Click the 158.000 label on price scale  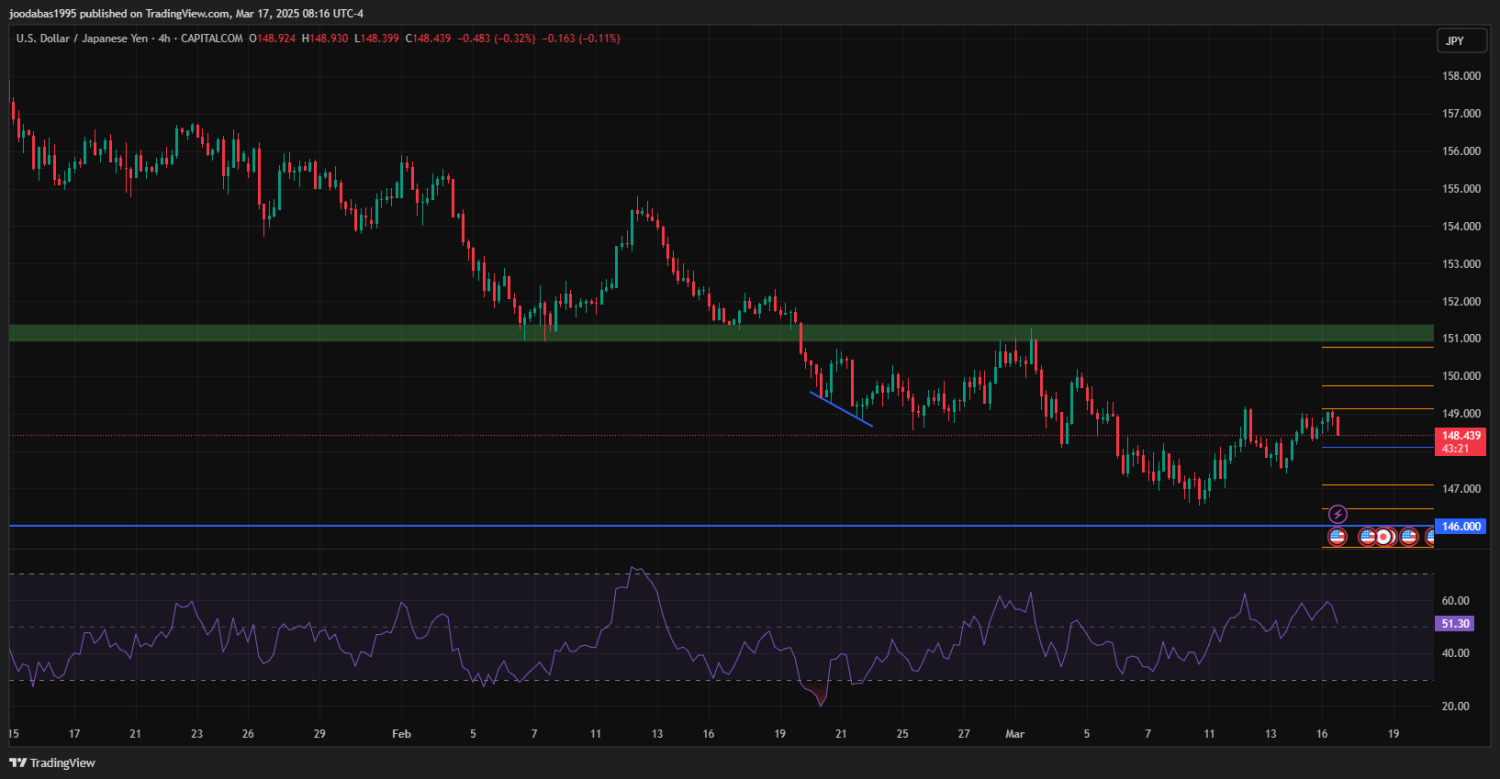click(x=1461, y=76)
